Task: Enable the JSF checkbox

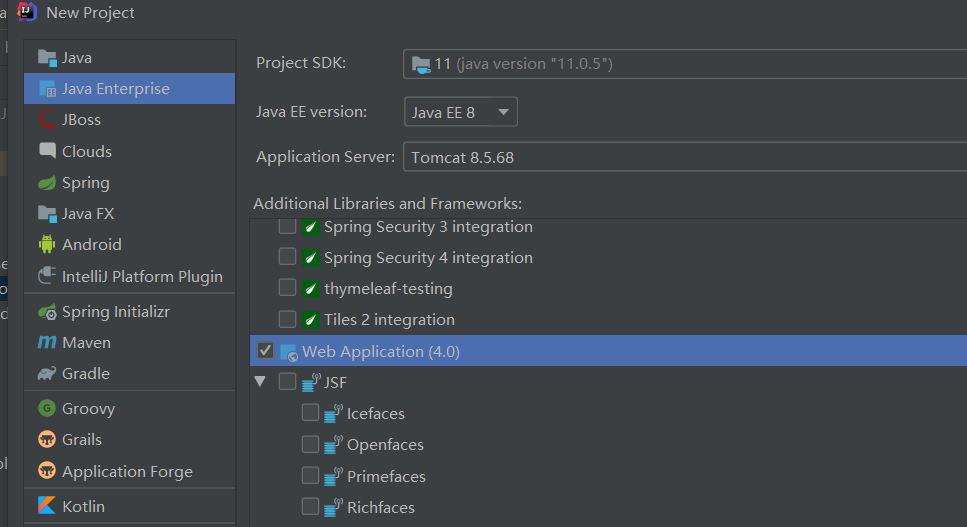Action: [x=287, y=381]
